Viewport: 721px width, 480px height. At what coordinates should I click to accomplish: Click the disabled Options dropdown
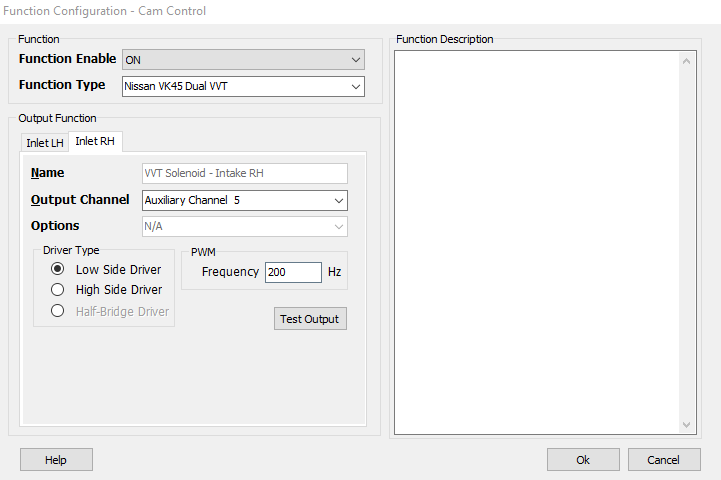click(x=244, y=226)
